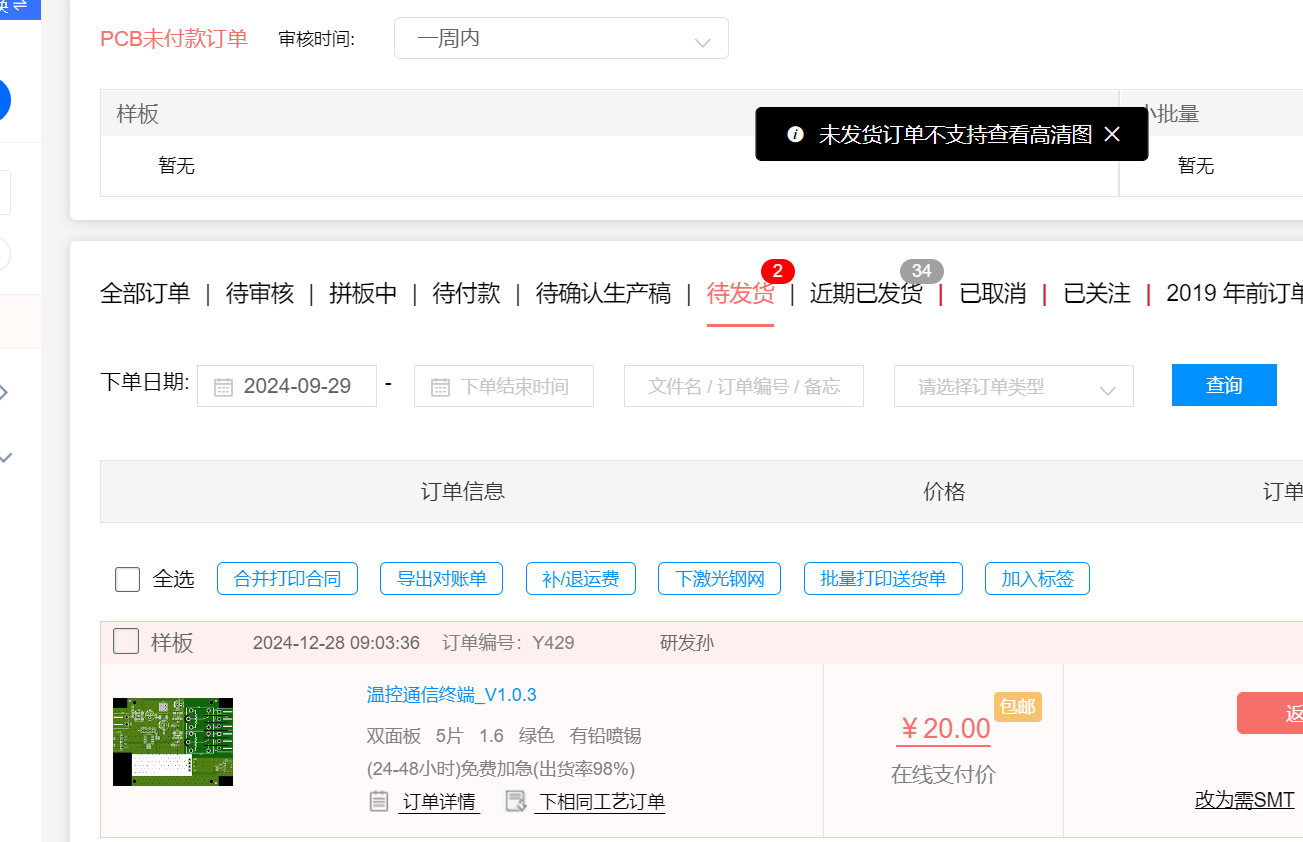The height and width of the screenshot is (842, 1303).
Task: Open the 审核时间 一周内 dropdown
Action: click(x=561, y=39)
